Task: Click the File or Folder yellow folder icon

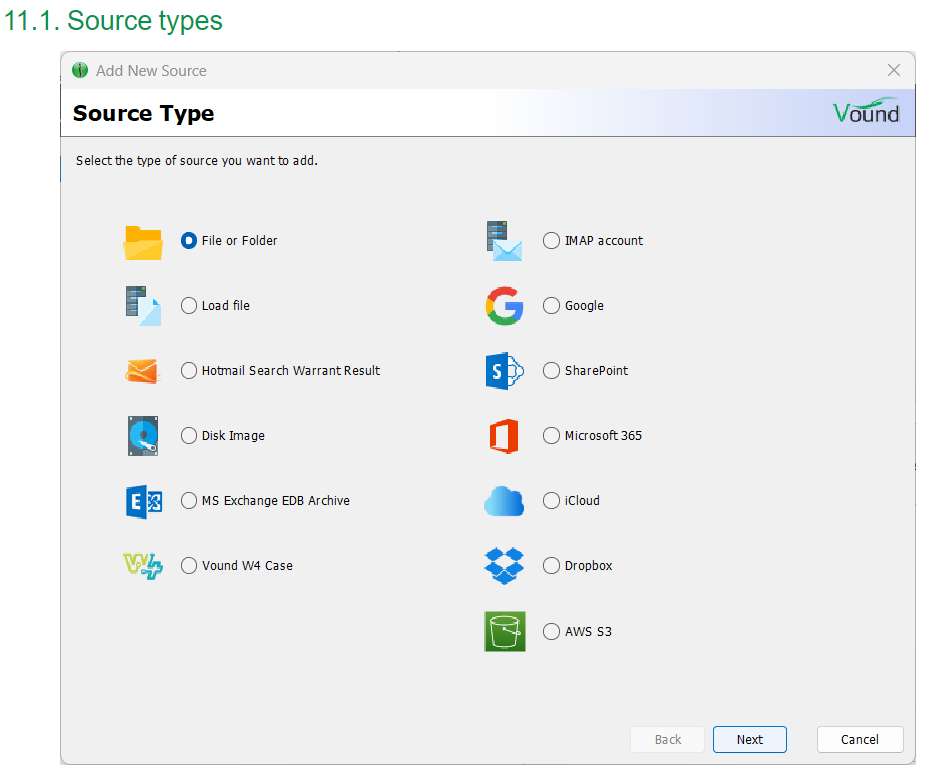Action: pos(143,243)
